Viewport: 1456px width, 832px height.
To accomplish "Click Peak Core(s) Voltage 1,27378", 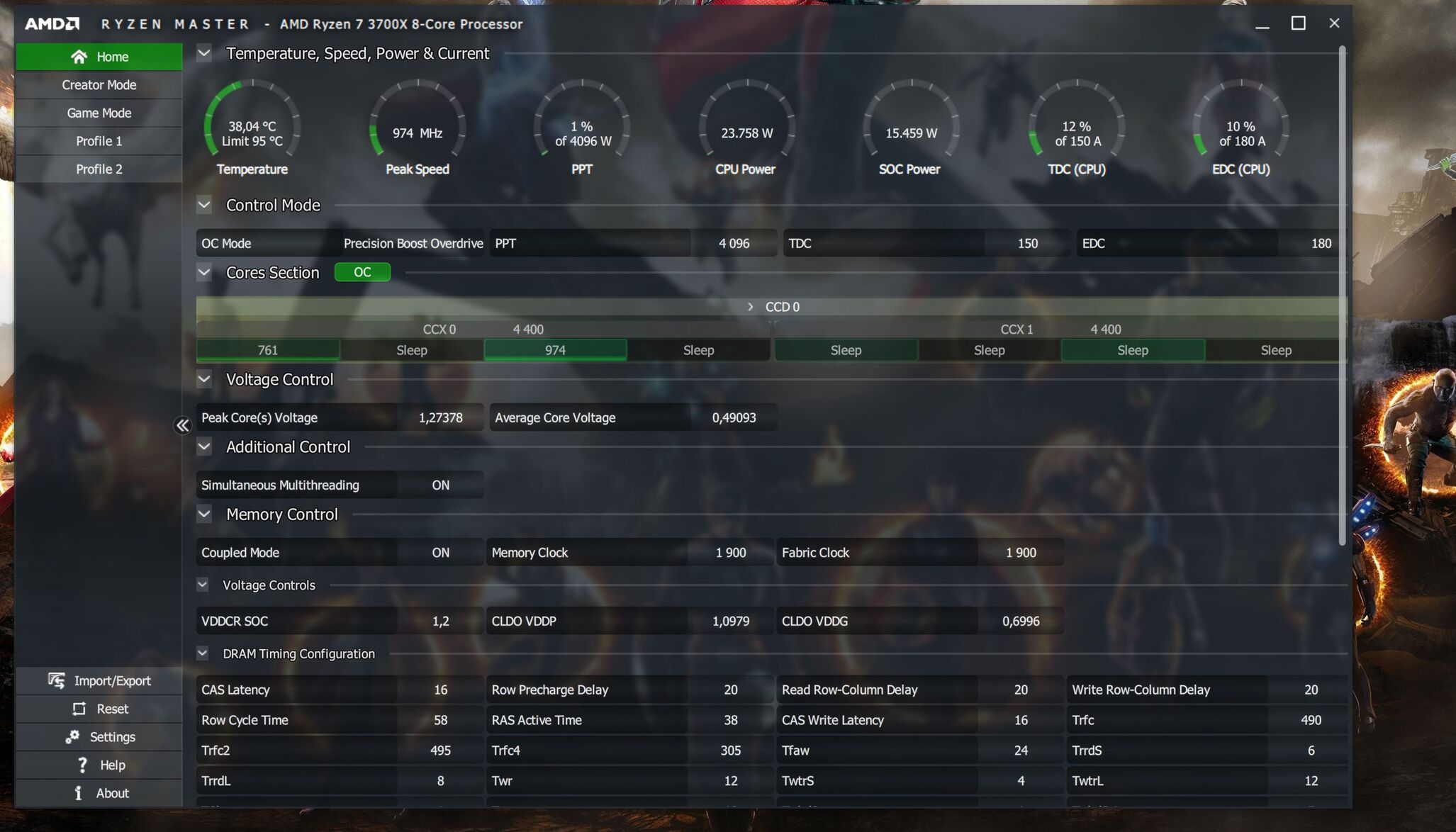I will 440,417.
